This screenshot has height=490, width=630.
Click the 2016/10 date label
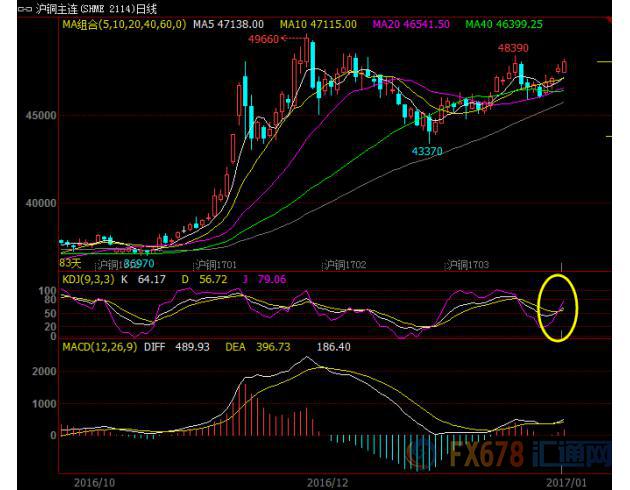pos(94,482)
